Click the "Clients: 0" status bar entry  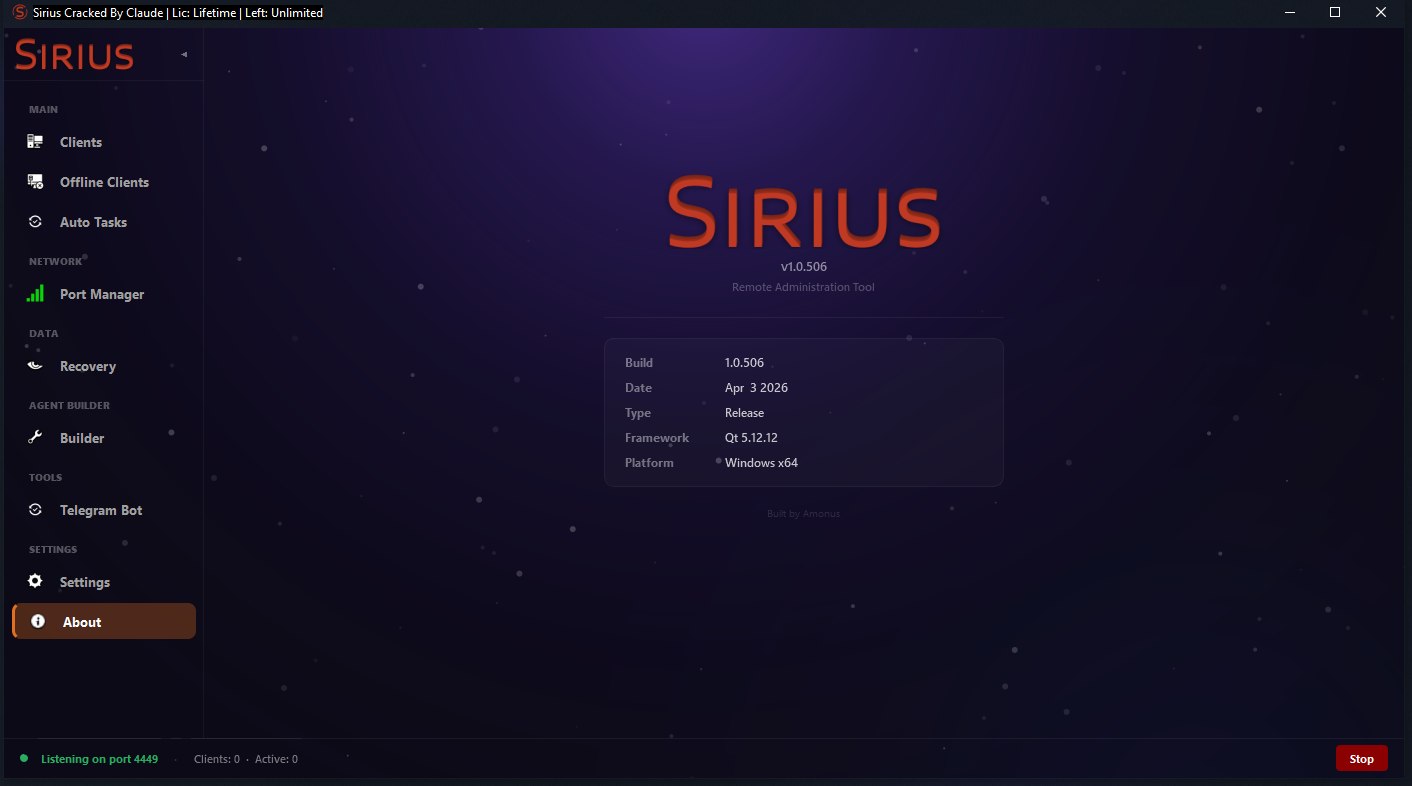click(217, 759)
